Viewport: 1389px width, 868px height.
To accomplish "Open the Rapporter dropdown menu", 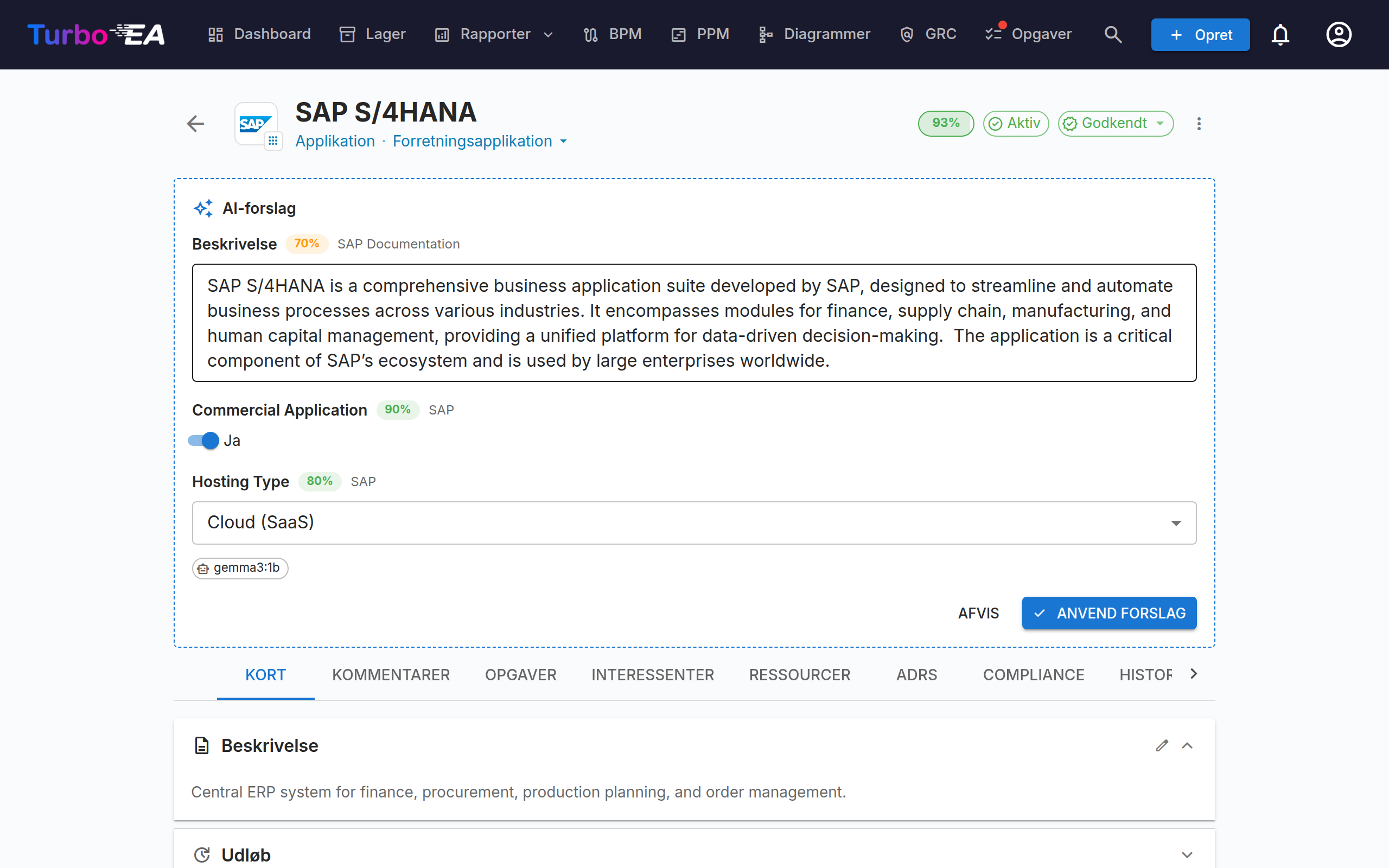I will click(x=494, y=34).
